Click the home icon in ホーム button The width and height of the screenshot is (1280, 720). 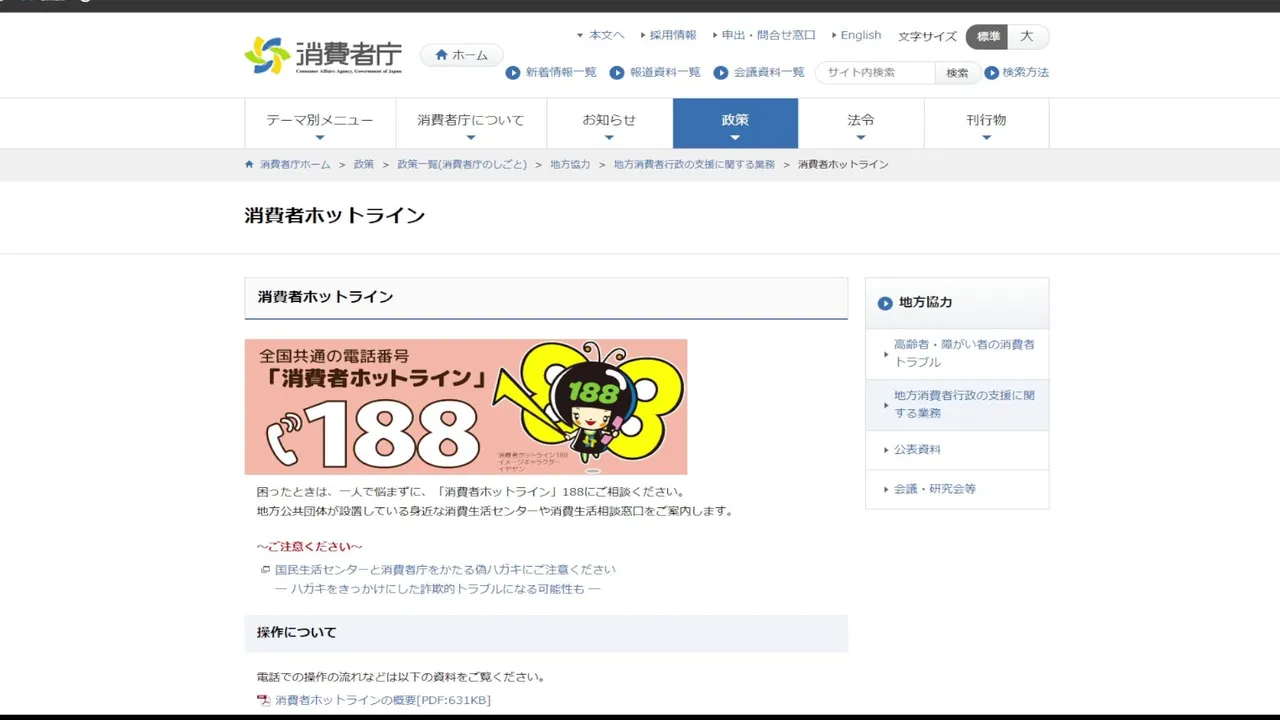tap(441, 55)
